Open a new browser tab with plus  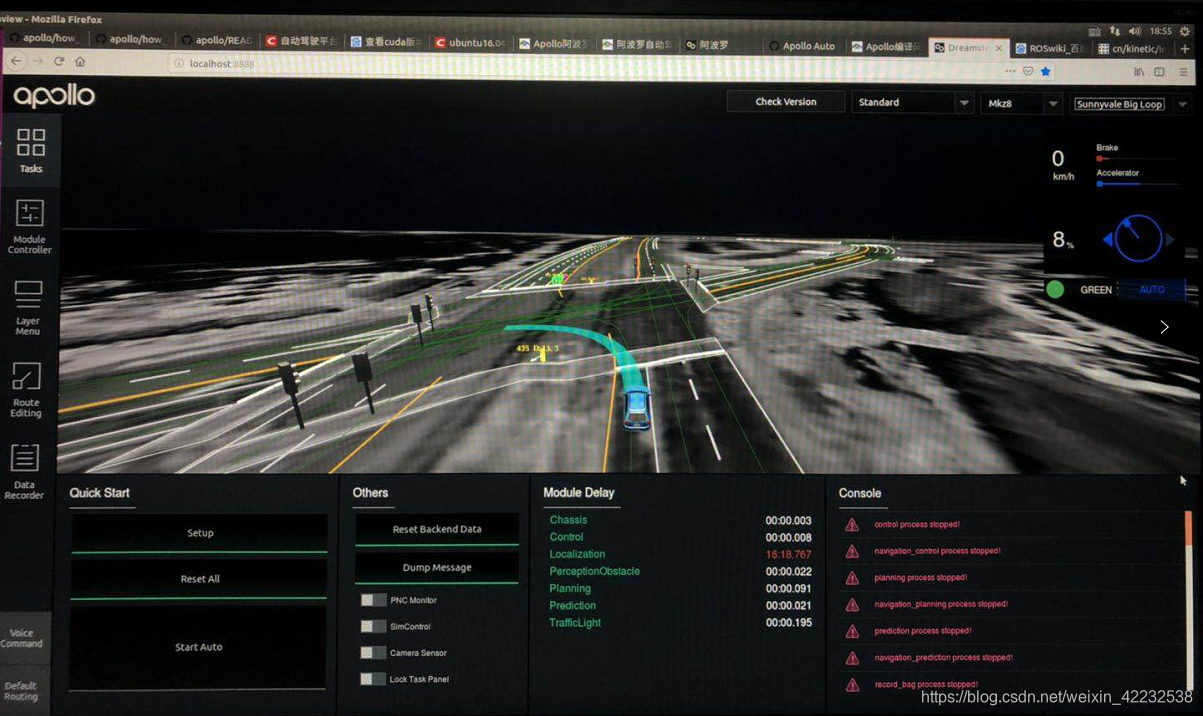tap(1185, 48)
